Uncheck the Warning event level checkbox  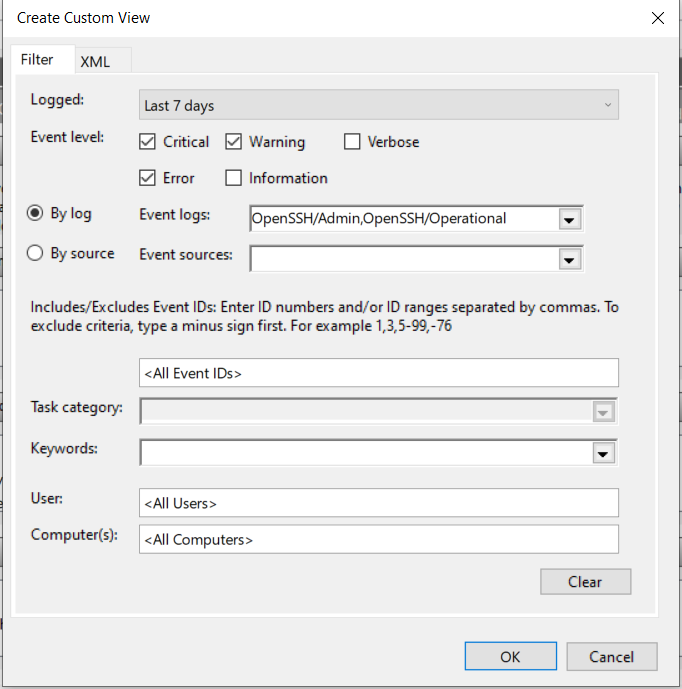tap(233, 142)
